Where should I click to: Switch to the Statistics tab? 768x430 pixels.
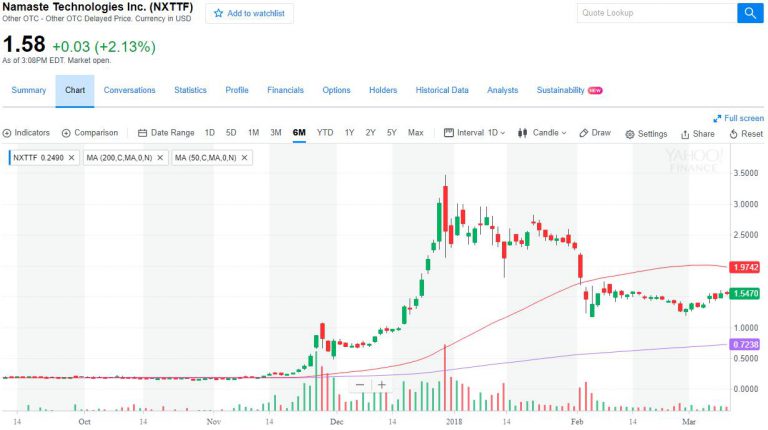(190, 90)
